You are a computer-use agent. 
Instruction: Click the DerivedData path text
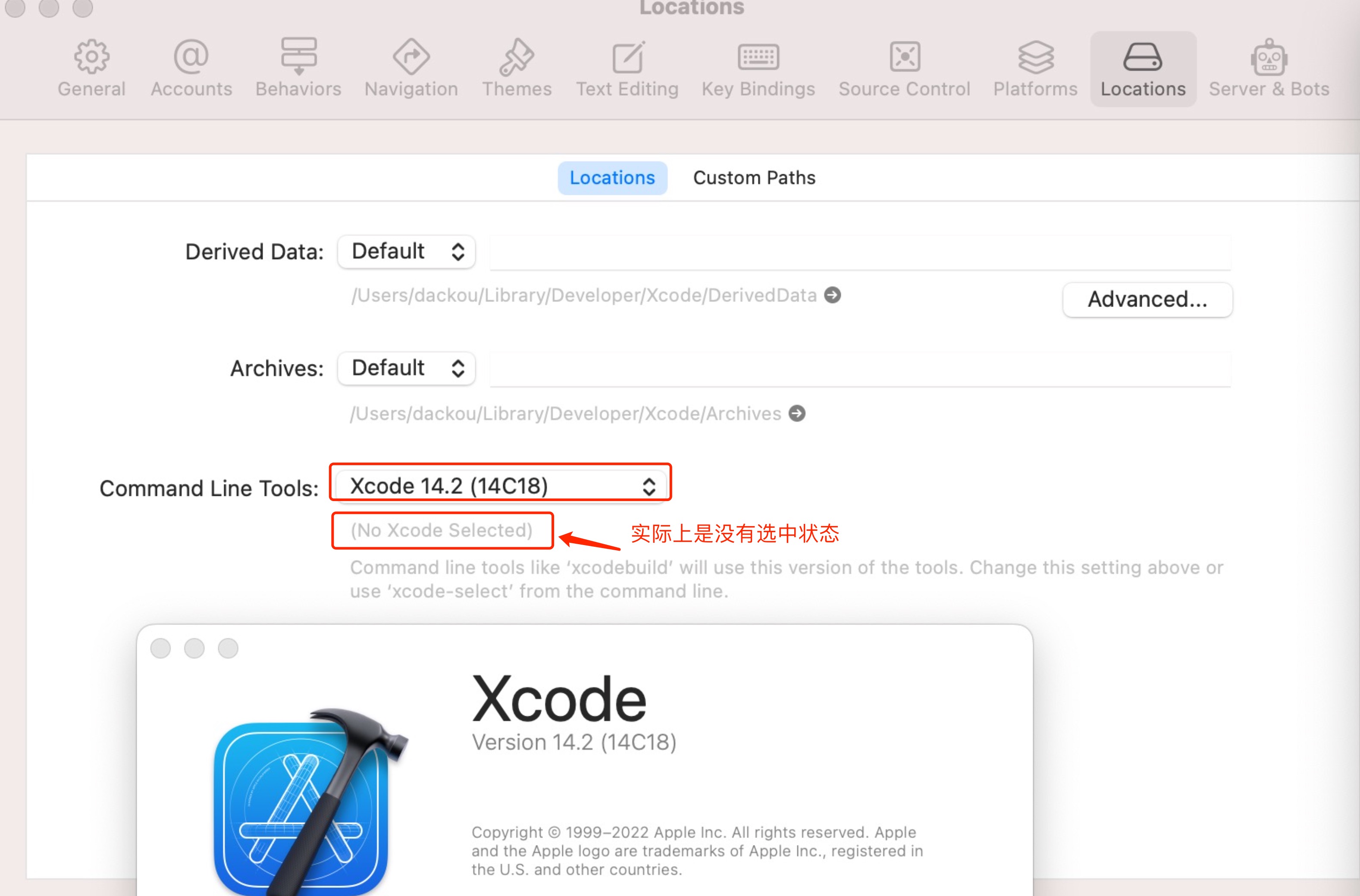[584, 295]
